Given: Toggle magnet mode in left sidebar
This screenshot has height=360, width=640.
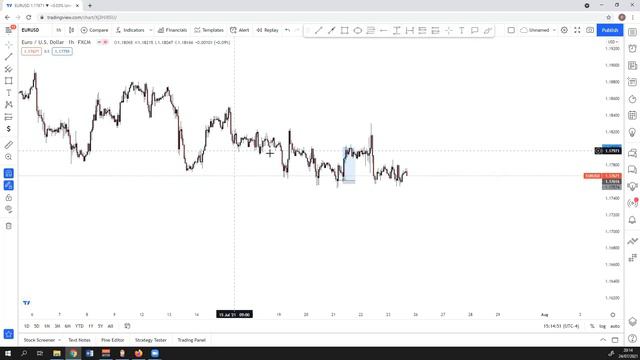Looking at the screenshot, I should pyautogui.click(x=9, y=173).
